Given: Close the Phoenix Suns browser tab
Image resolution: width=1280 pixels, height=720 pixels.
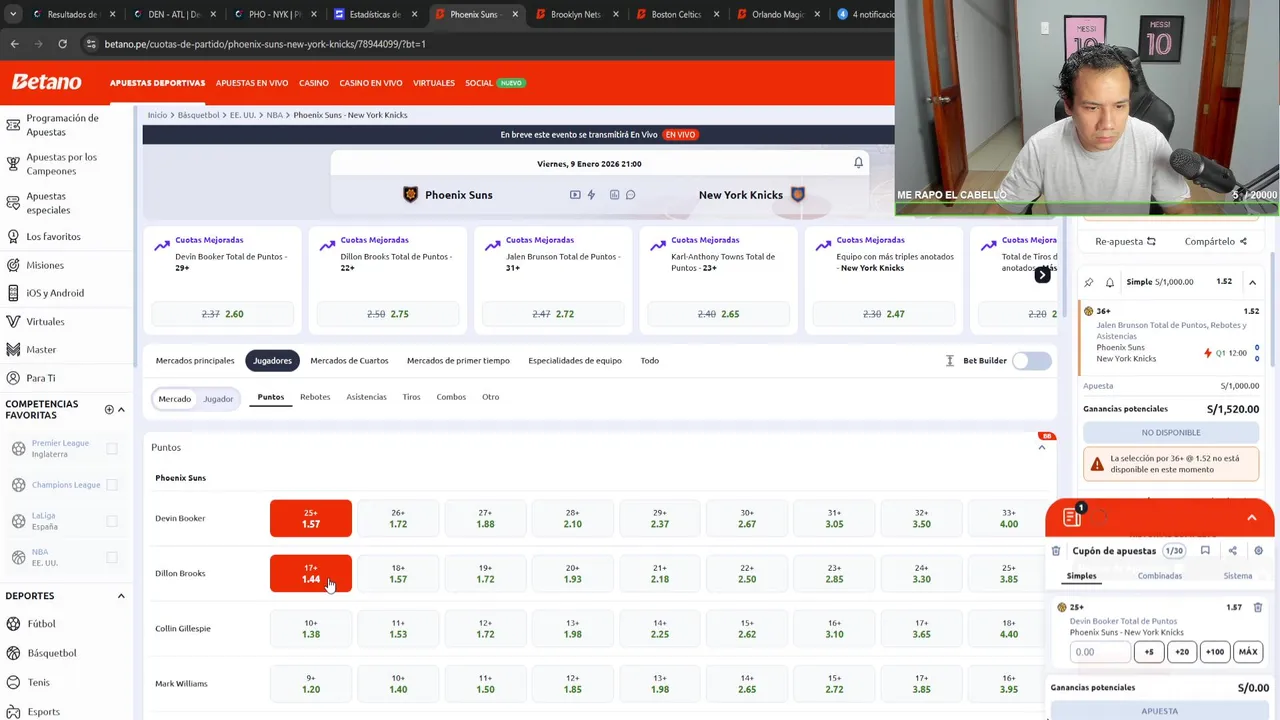Looking at the screenshot, I should 515,14.
